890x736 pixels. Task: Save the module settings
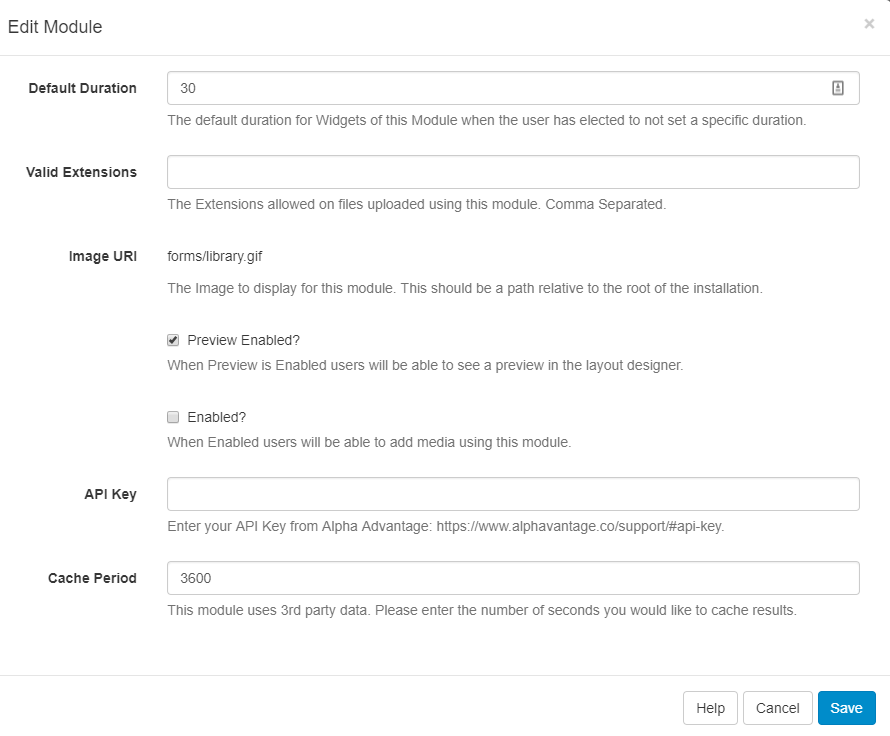pyautogui.click(x=846, y=708)
